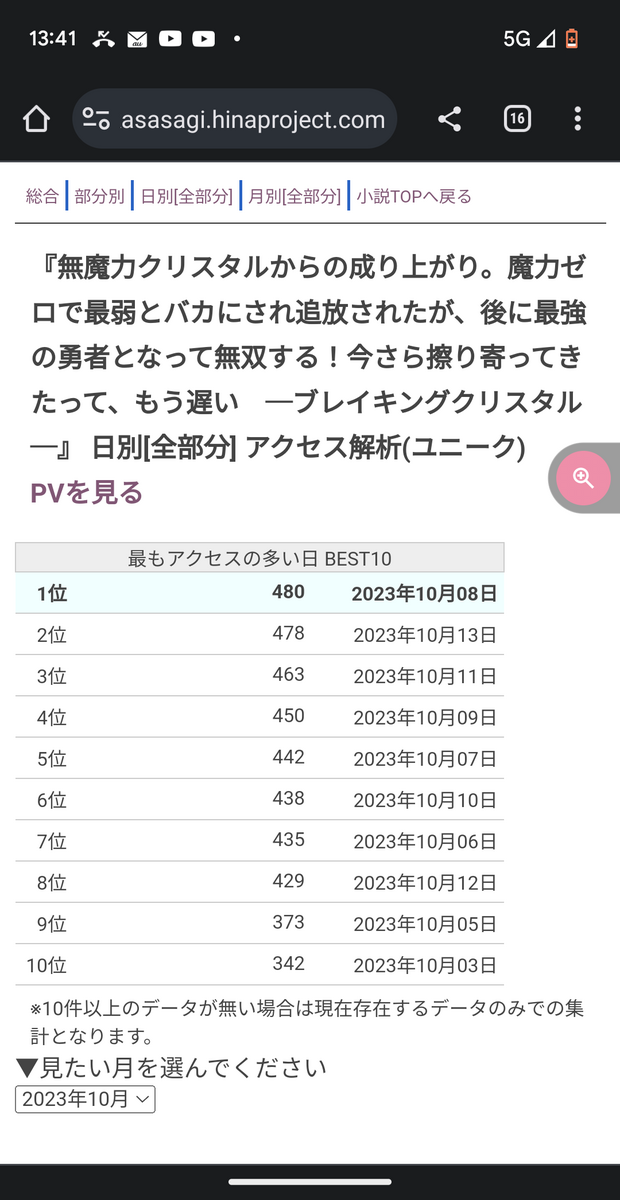620x1200 pixels.
Task: Tap missed call notification icon
Action: 103,39
